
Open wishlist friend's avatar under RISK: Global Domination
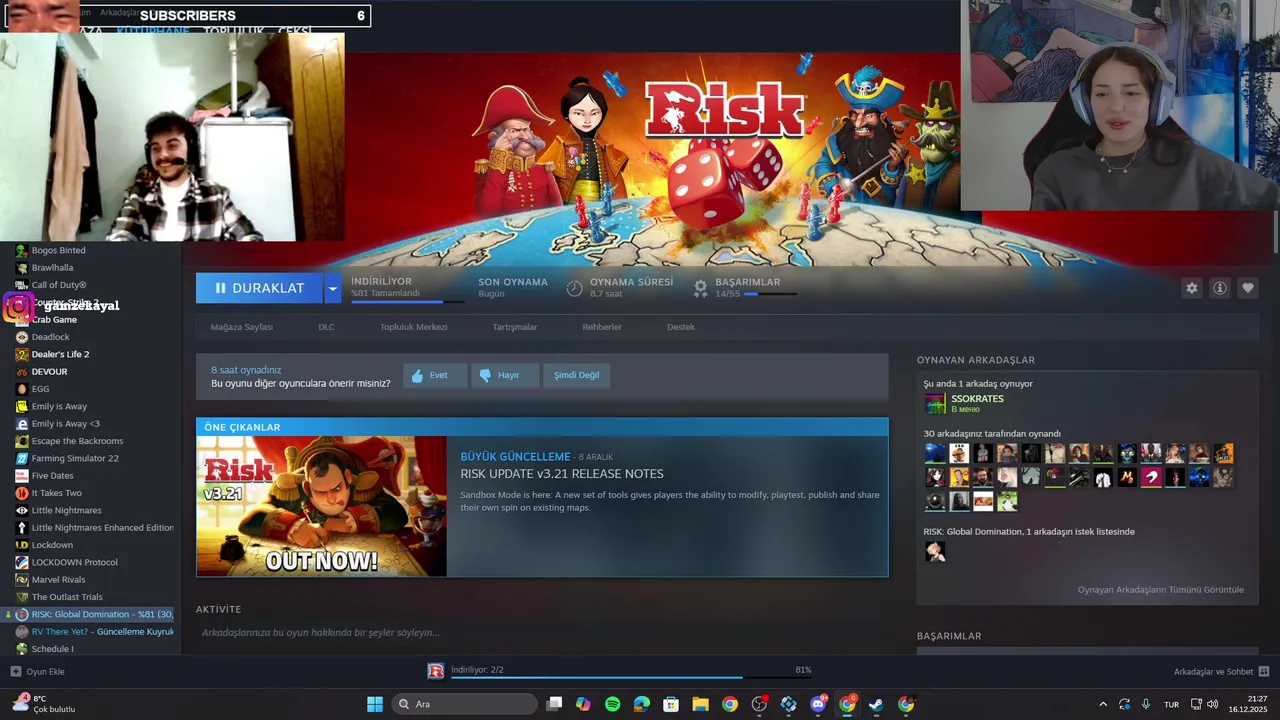pyautogui.click(x=935, y=551)
